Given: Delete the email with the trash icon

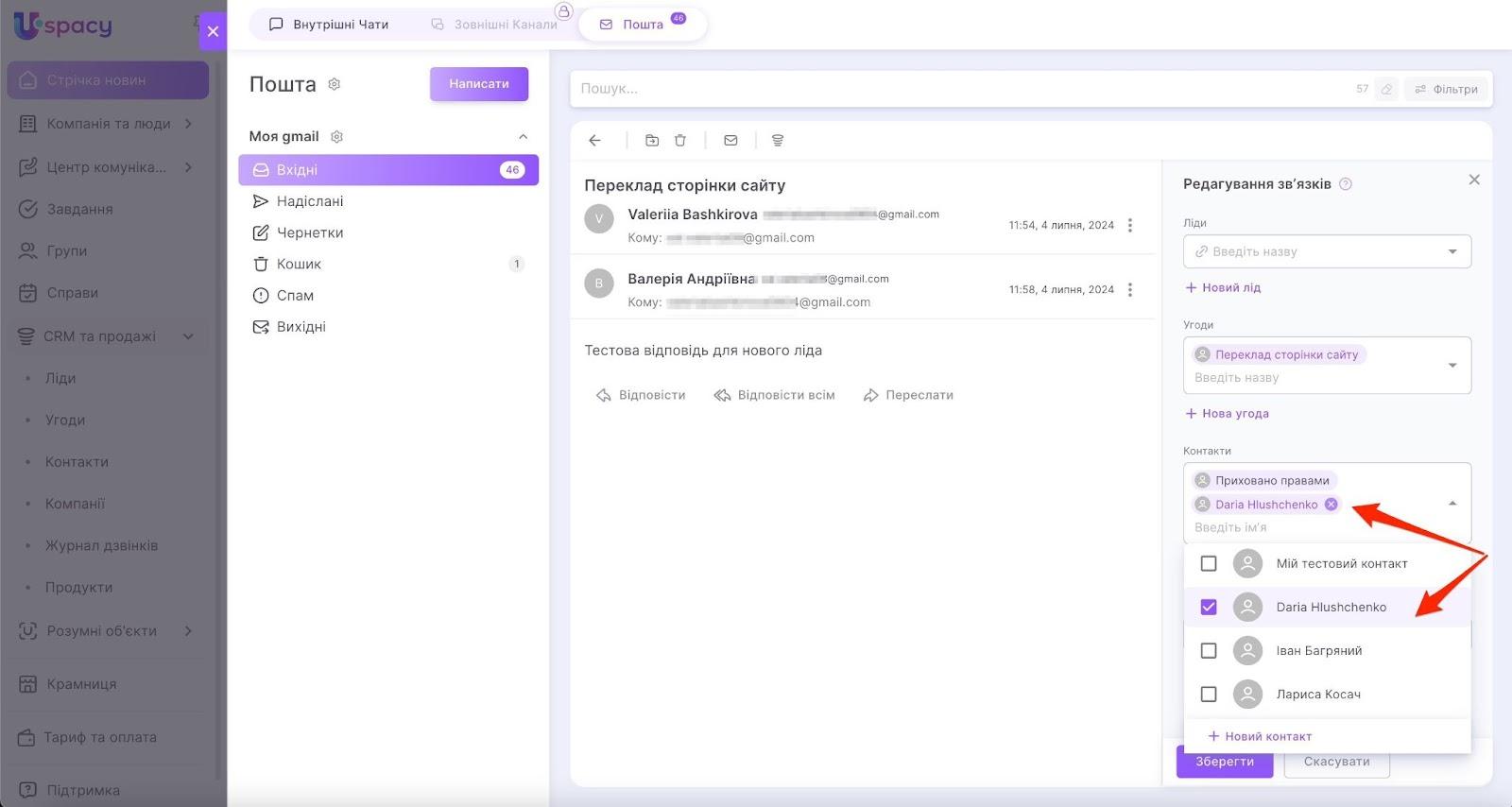Looking at the screenshot, I should click(680, 141).
